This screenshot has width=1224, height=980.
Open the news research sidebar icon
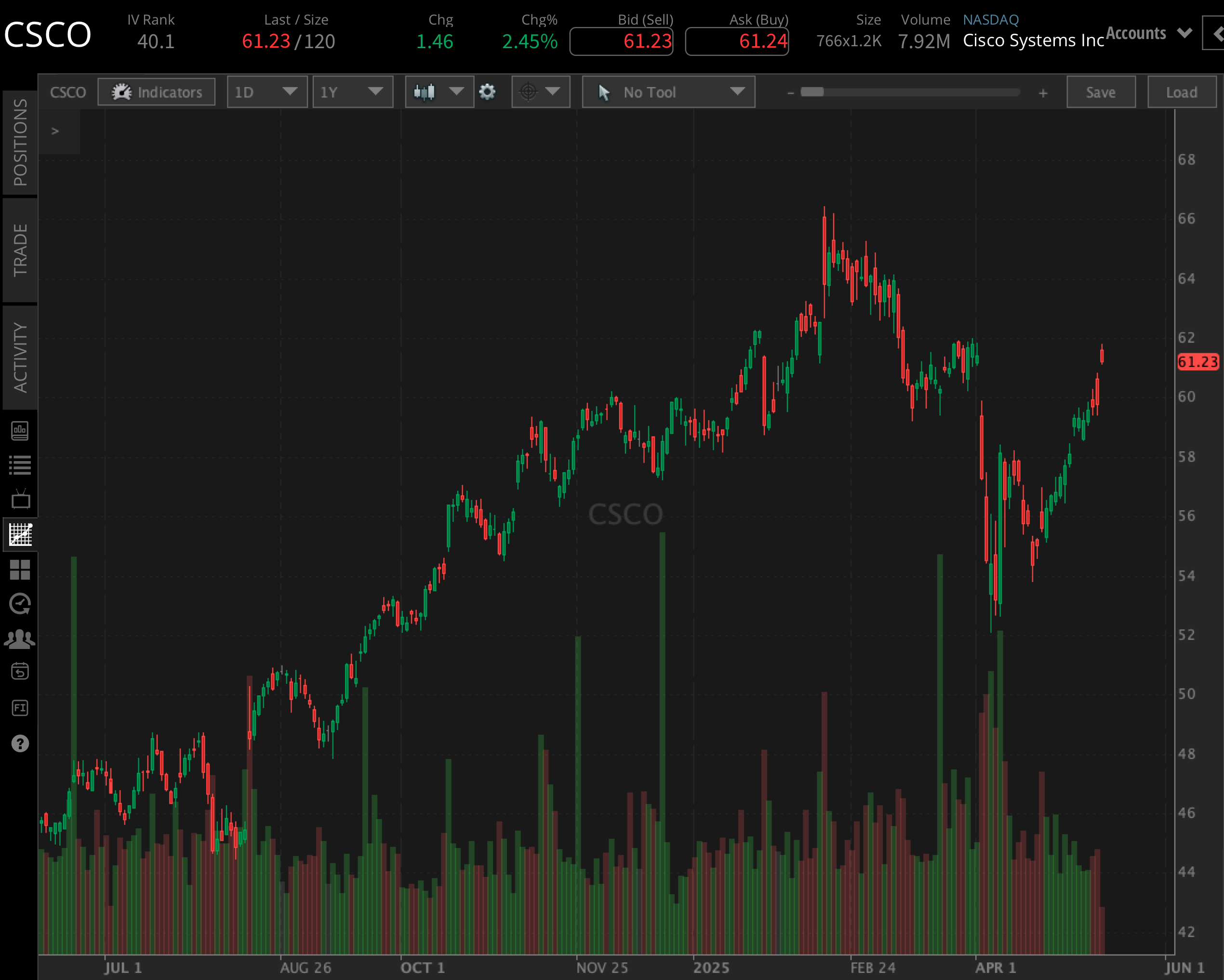pos(20,430)
